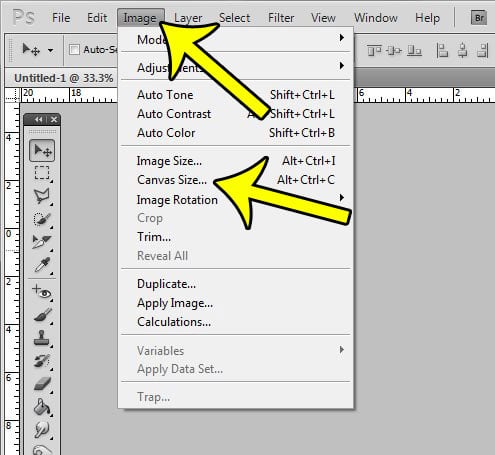The image size is (495, 455).
Task: Collapse the toolbox with double-arrow button
Action: 39,119
